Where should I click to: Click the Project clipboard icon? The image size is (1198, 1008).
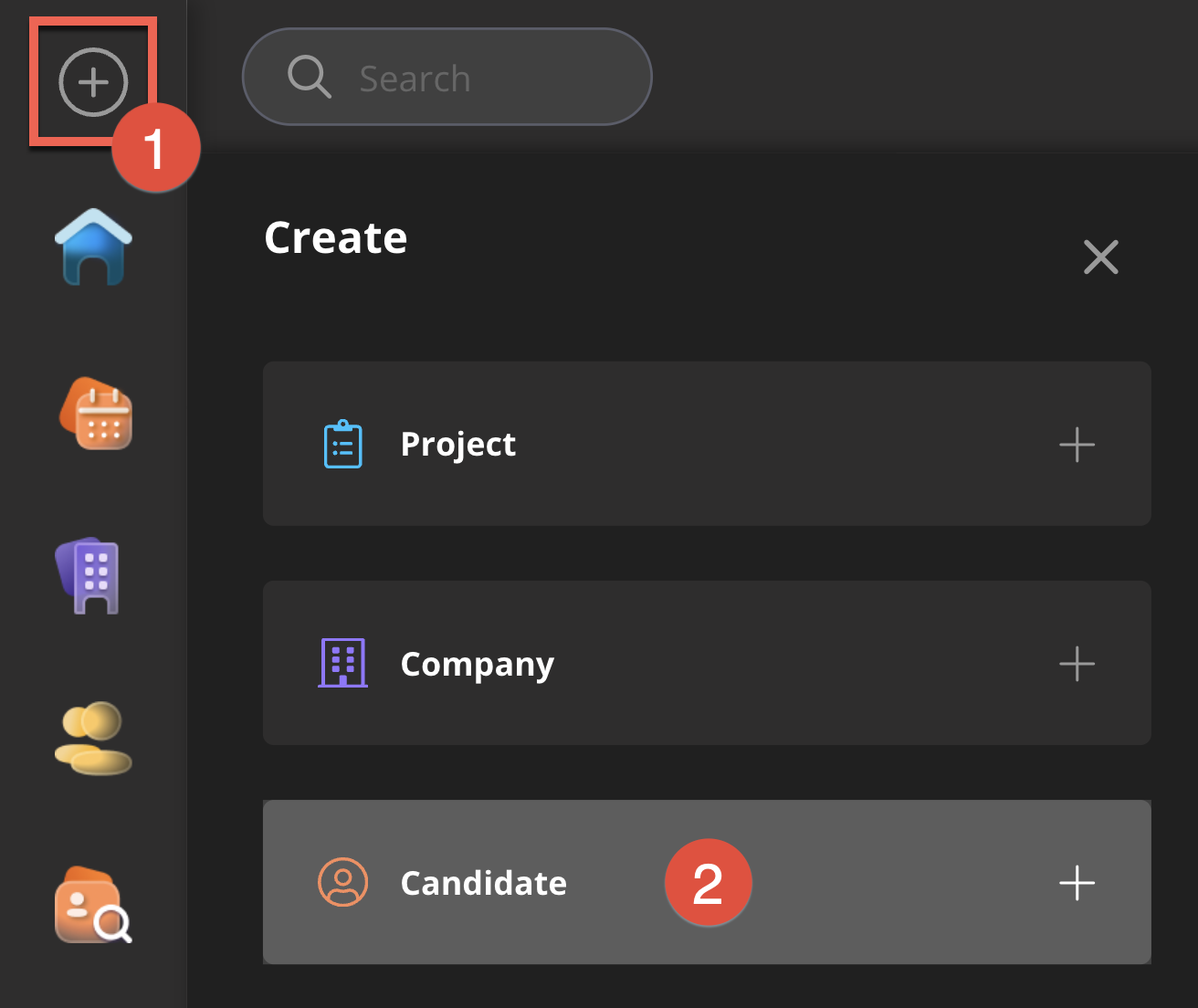(343, 445)
